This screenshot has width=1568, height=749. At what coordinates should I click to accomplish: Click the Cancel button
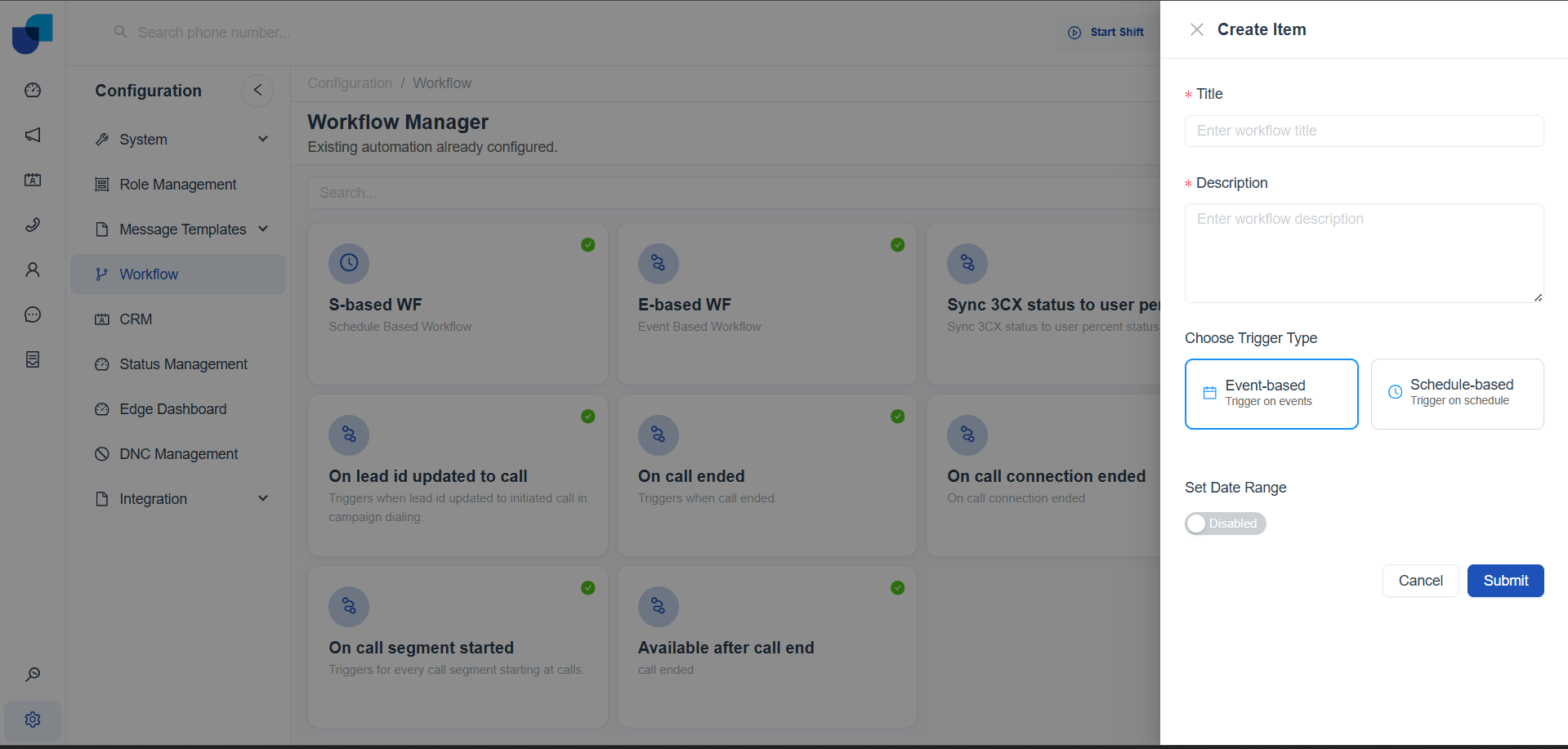tap(1420, 581)
